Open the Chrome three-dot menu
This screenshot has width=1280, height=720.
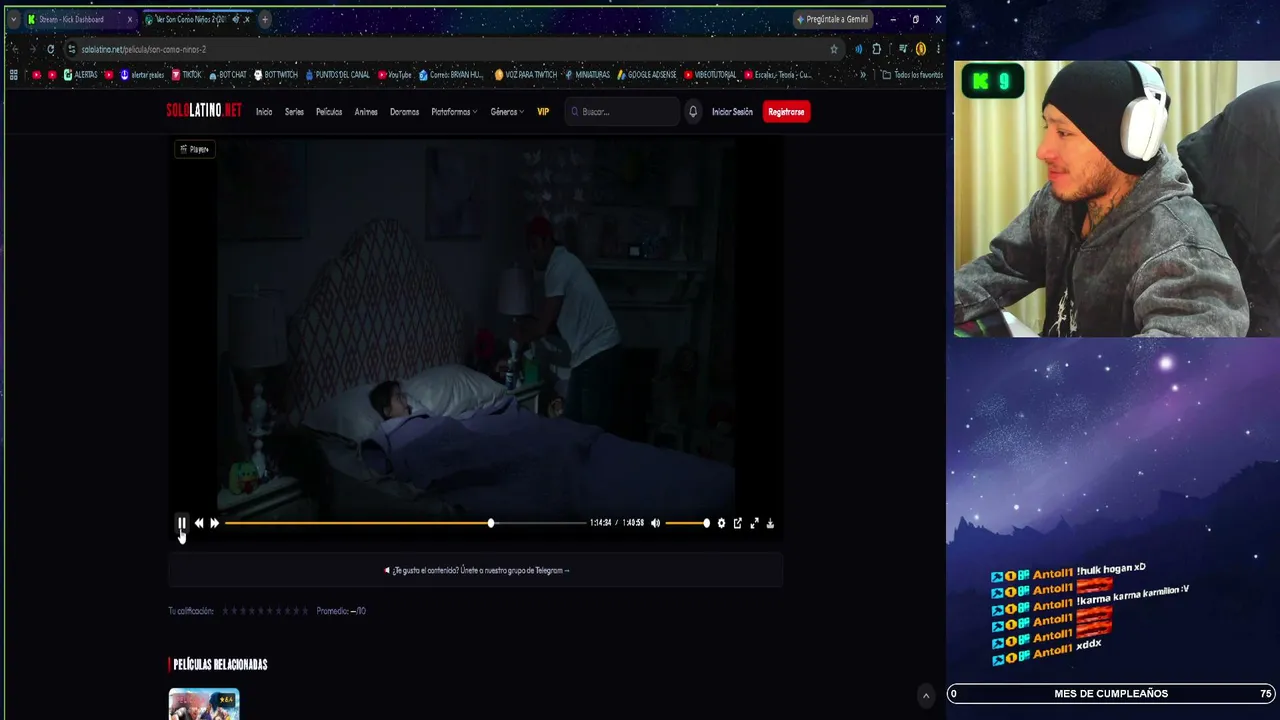click(x=937, y=49)
